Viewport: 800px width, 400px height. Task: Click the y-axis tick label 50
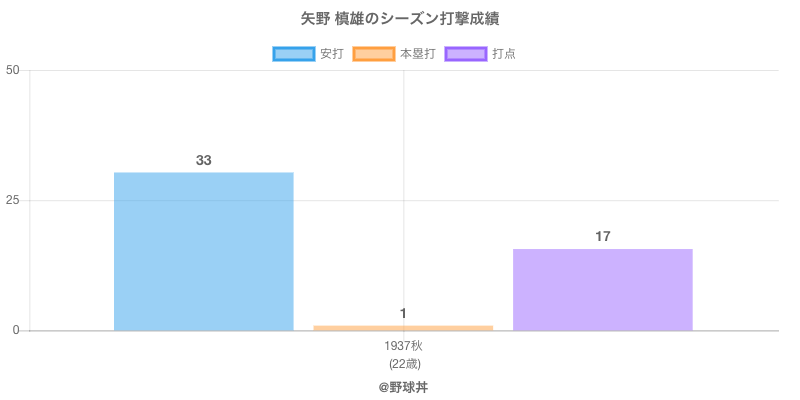(x=13, y=70)
